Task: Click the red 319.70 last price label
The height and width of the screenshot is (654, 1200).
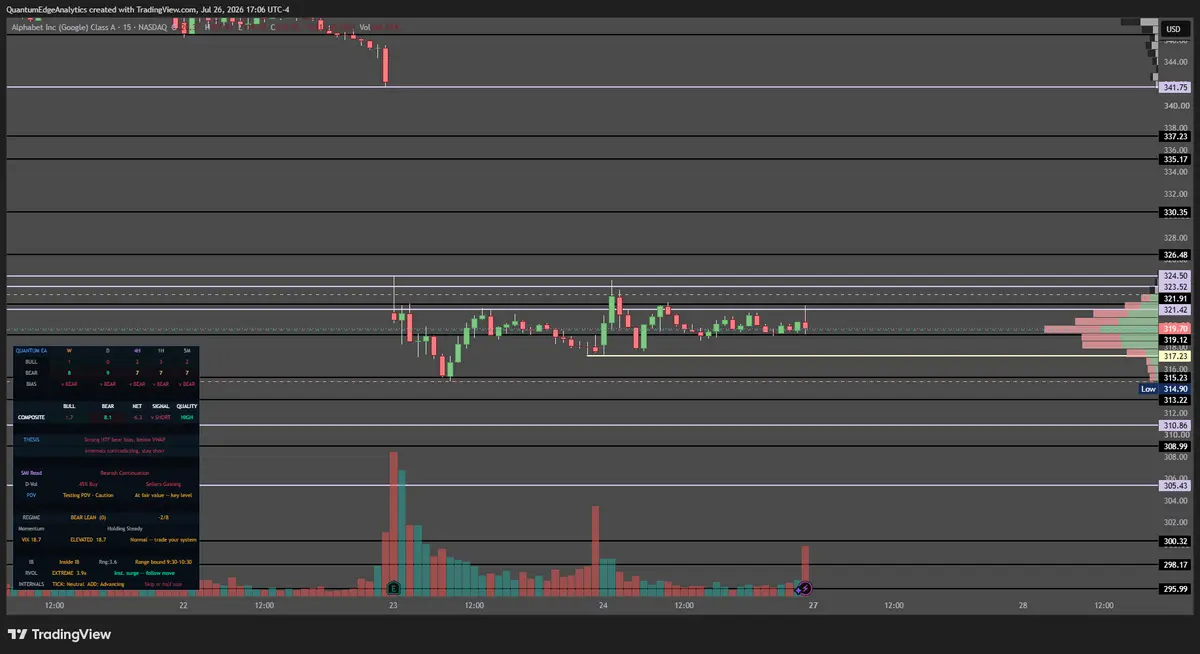Action: coord(1175,328)
